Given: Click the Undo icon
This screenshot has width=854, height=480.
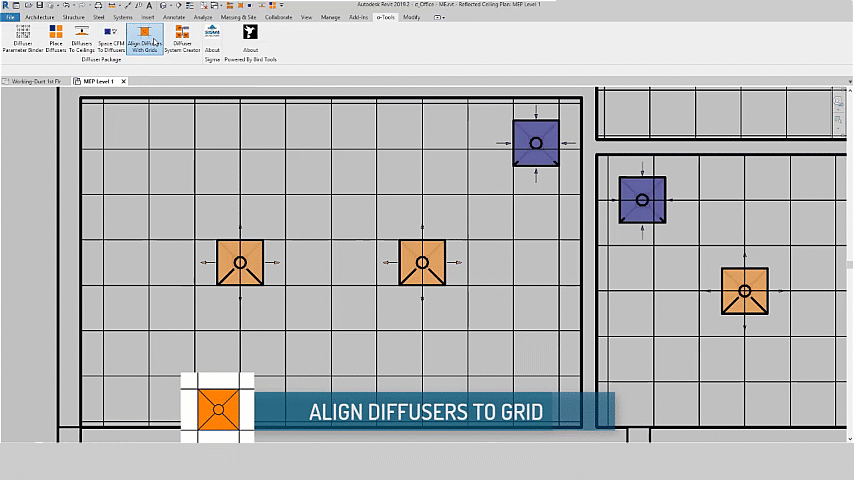Looking at the screenshot, I should [x=66, y=5].
